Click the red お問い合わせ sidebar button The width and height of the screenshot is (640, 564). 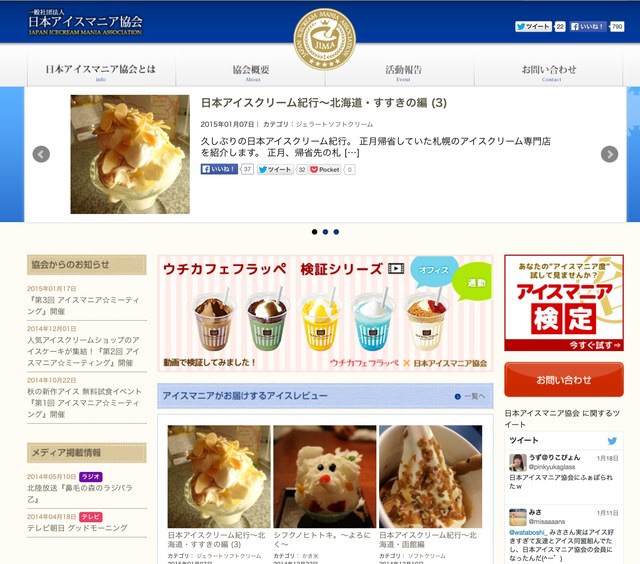(564, 380)
